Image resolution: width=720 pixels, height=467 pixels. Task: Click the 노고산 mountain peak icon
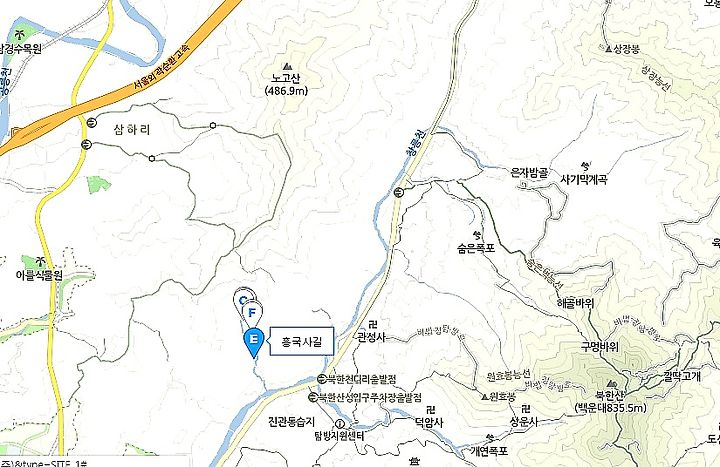pyautogui.click(x=287, y=66)
